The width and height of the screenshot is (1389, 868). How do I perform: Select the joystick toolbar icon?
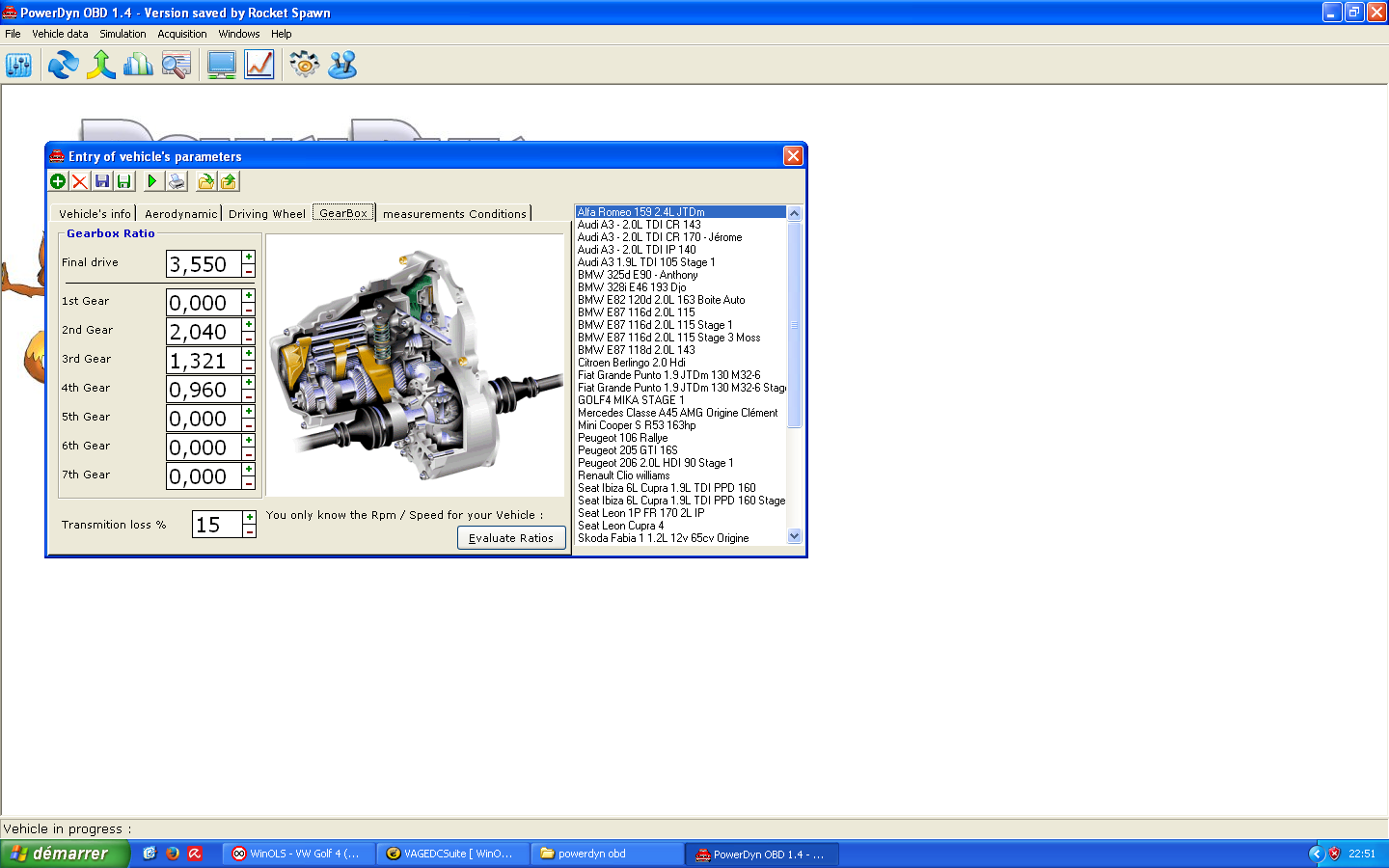point(341,65)
